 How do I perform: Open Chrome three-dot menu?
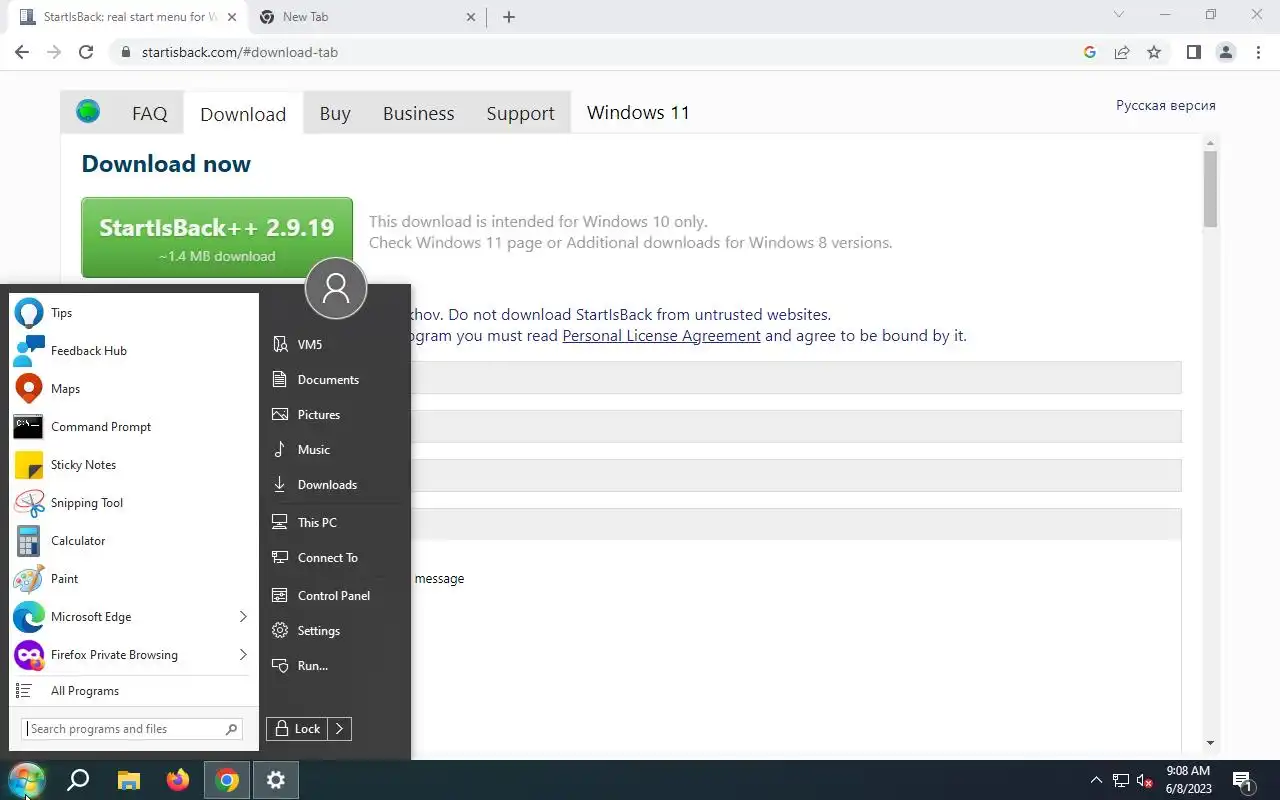(1258, 52)
